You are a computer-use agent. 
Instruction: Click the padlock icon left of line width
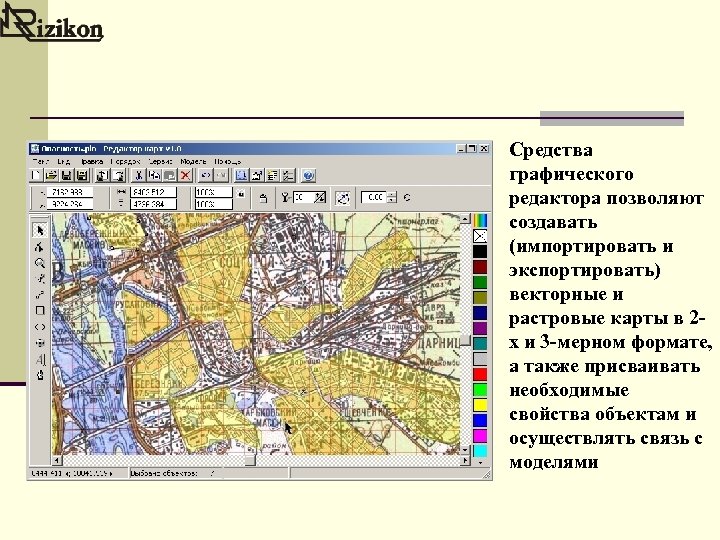pos(263,198)
